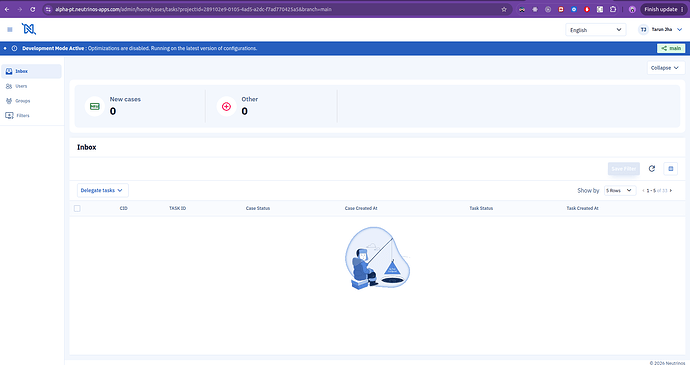Click the CID column header
This screenshot has height=365, width=690.
(x=123, y=208)
